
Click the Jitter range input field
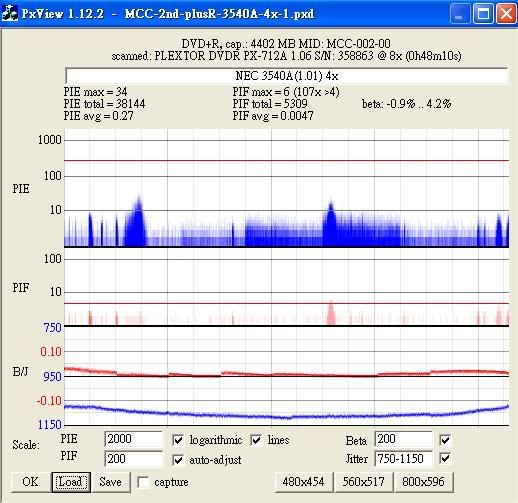click(x=404, y=459)
